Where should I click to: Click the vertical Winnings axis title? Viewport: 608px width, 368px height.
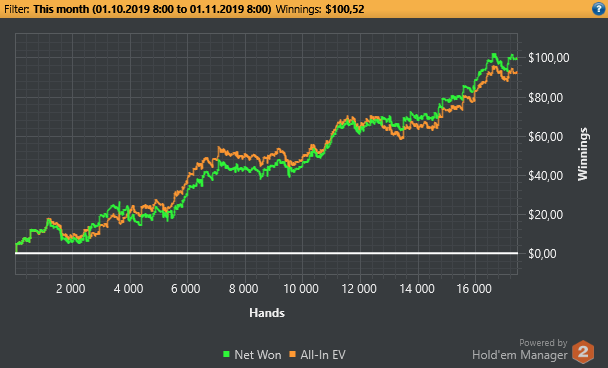pyautogui.click(x=583, y=154)
